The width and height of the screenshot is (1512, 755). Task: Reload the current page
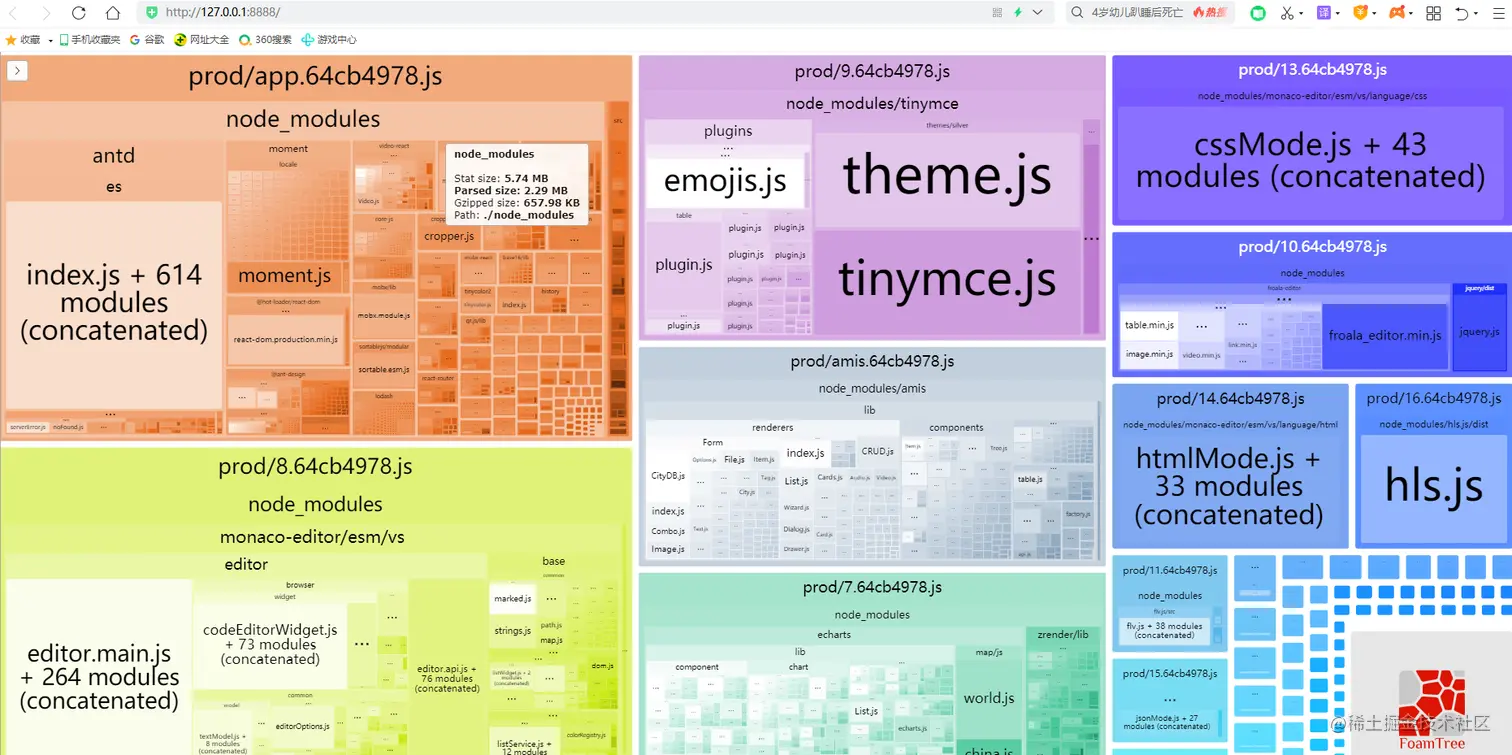pyautogui.click(x=79, y=13)
